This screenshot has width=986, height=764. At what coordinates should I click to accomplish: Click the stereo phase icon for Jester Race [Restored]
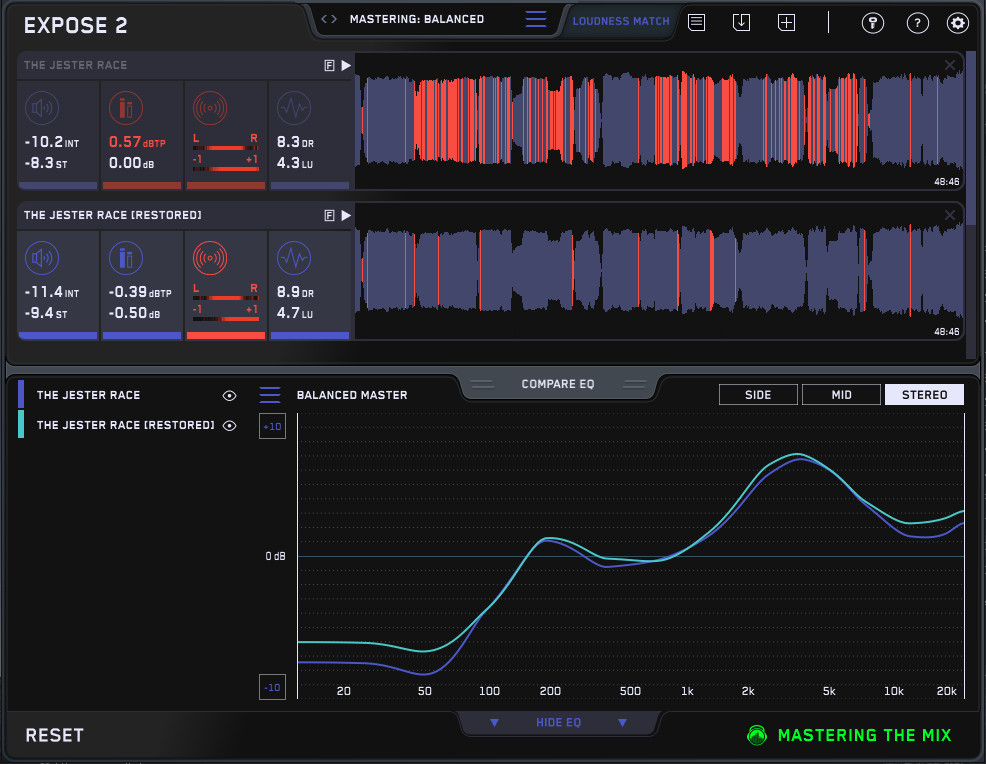[209, 258]
